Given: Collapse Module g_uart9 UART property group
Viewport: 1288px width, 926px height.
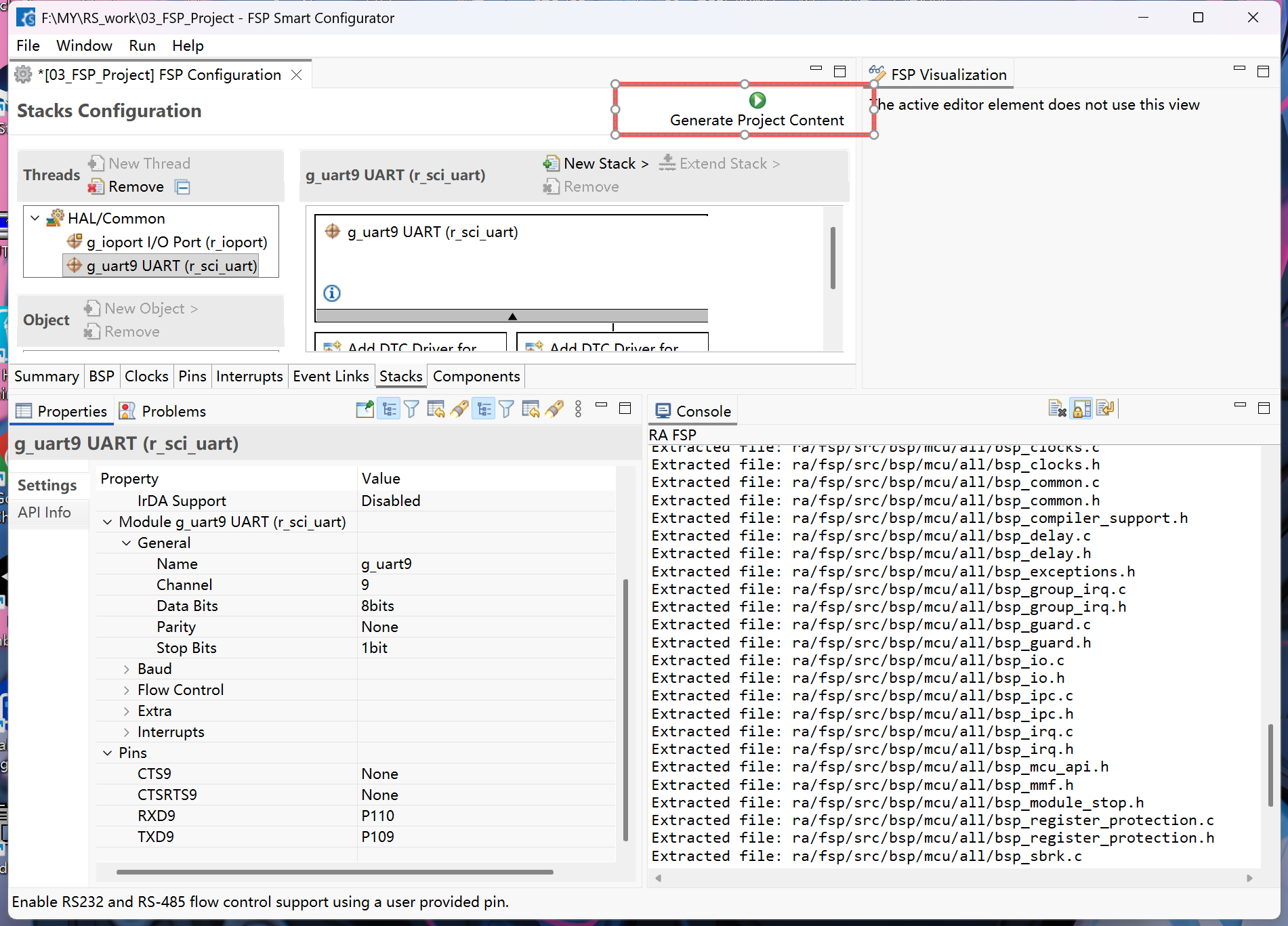Looking at the screenshot, I should click(x=107, y=522).
